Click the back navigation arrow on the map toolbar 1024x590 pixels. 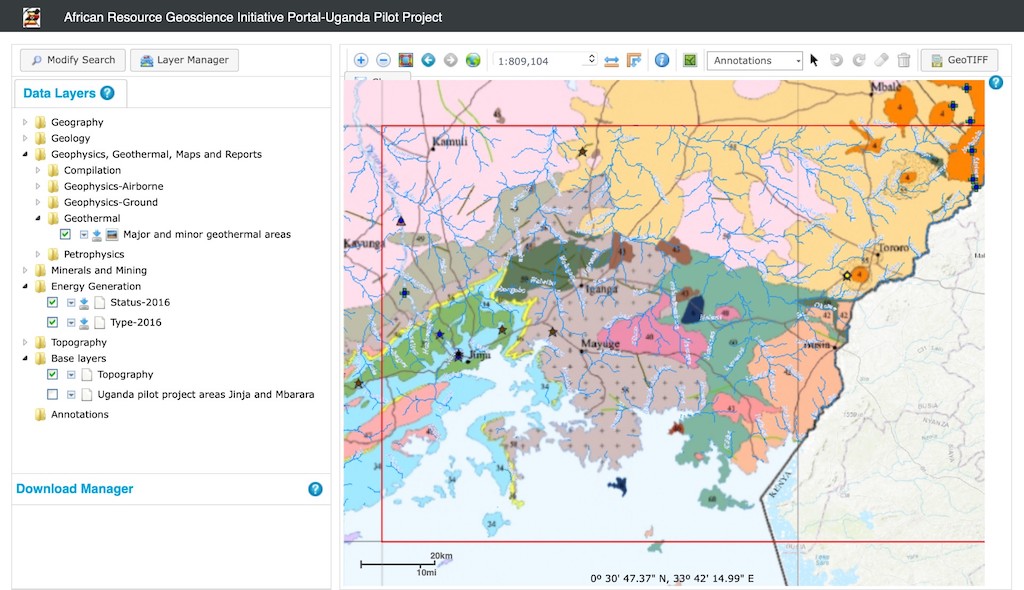(x=428, y=60)
